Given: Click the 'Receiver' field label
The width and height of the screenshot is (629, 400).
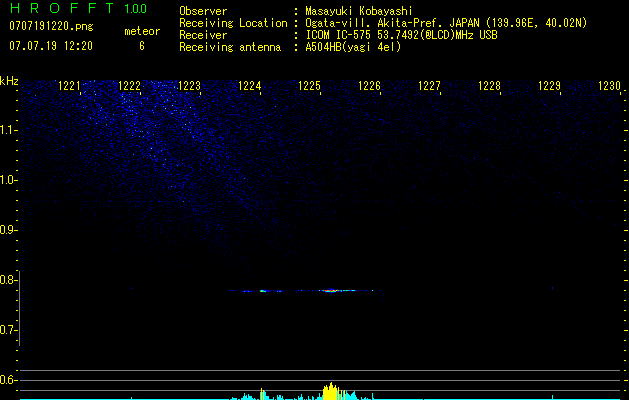Looking at the screenshot, I should point(203,35).
